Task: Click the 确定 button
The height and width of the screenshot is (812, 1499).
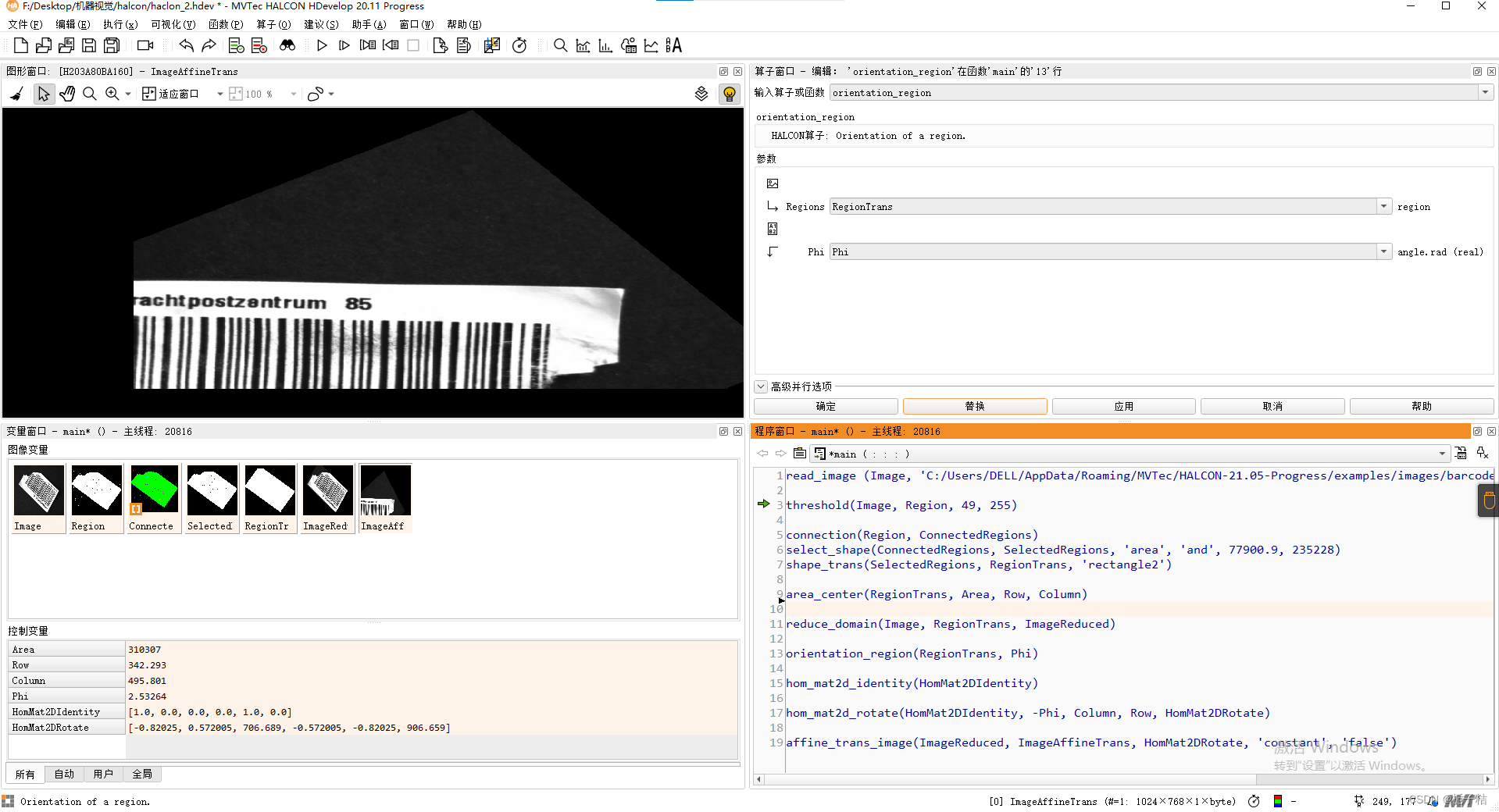Action: point(826,406)
